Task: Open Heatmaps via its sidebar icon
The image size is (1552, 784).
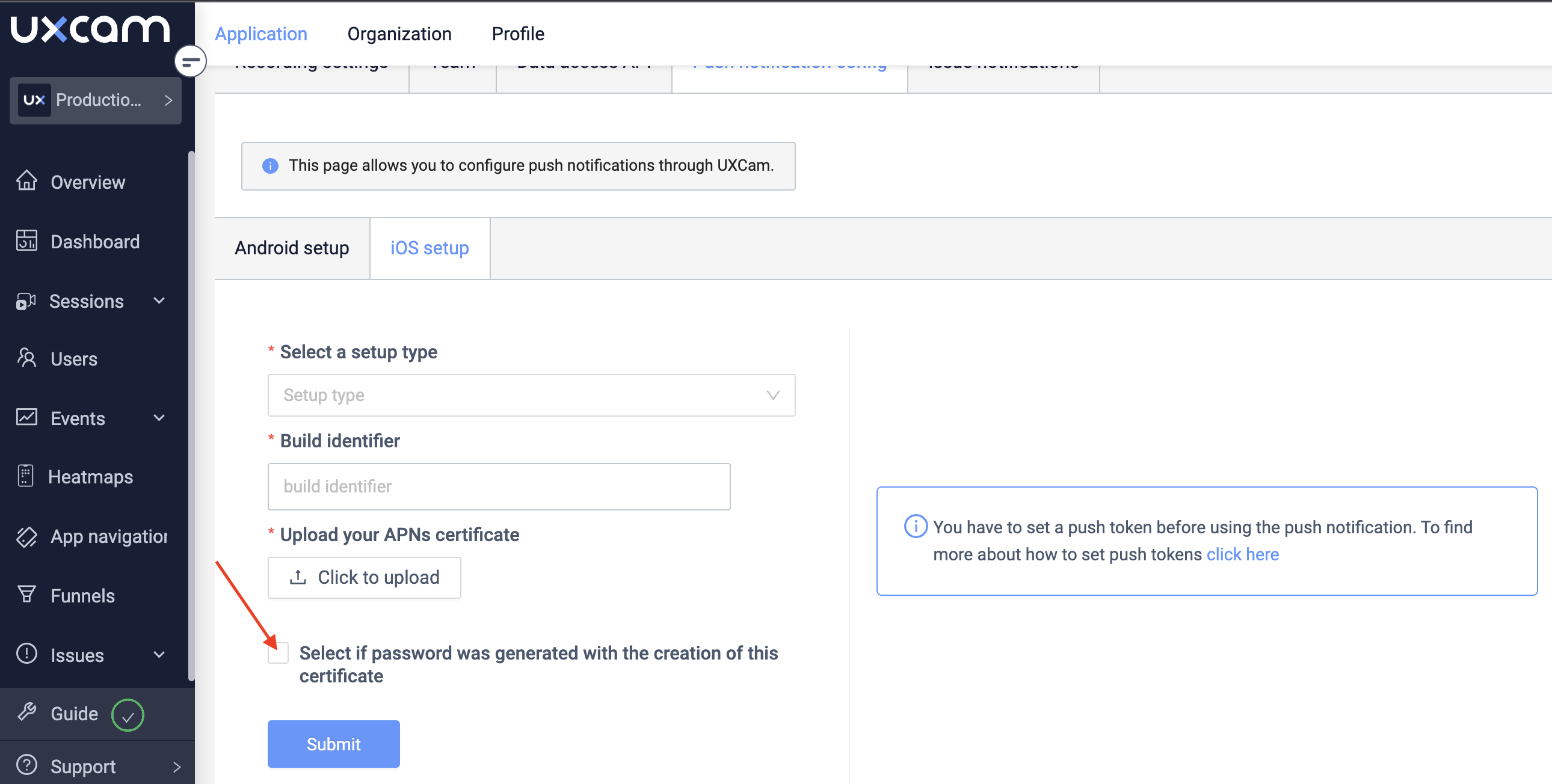Action: [25, 476]
